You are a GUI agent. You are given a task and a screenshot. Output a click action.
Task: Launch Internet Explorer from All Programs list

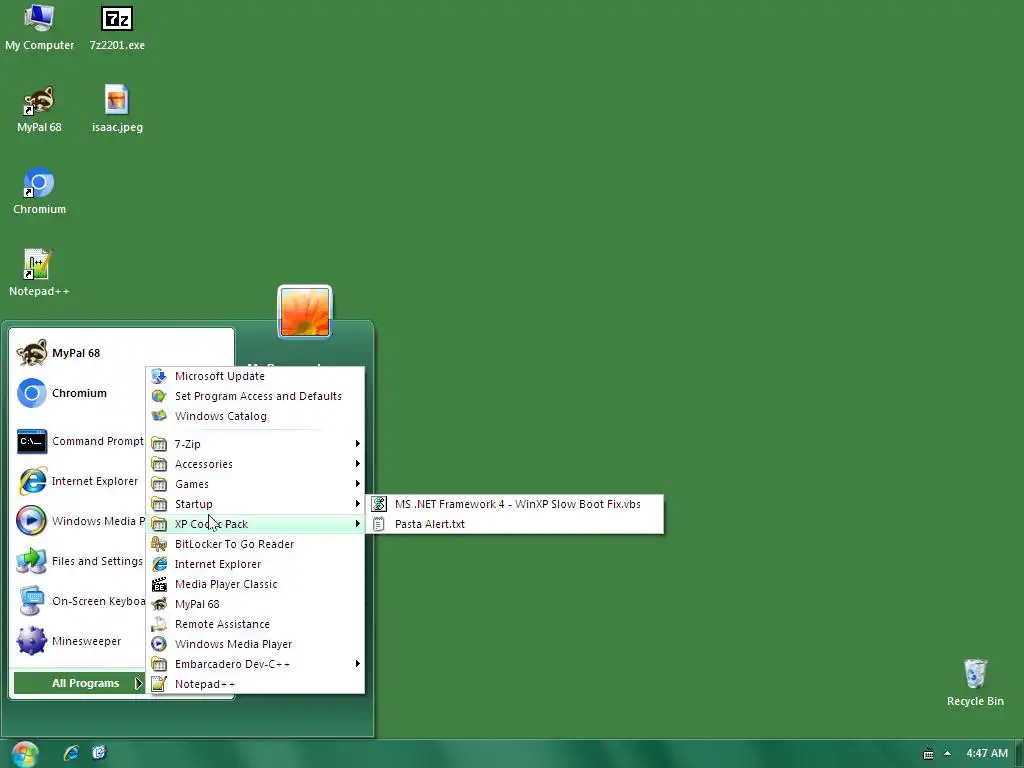click(x=255, y=564)
